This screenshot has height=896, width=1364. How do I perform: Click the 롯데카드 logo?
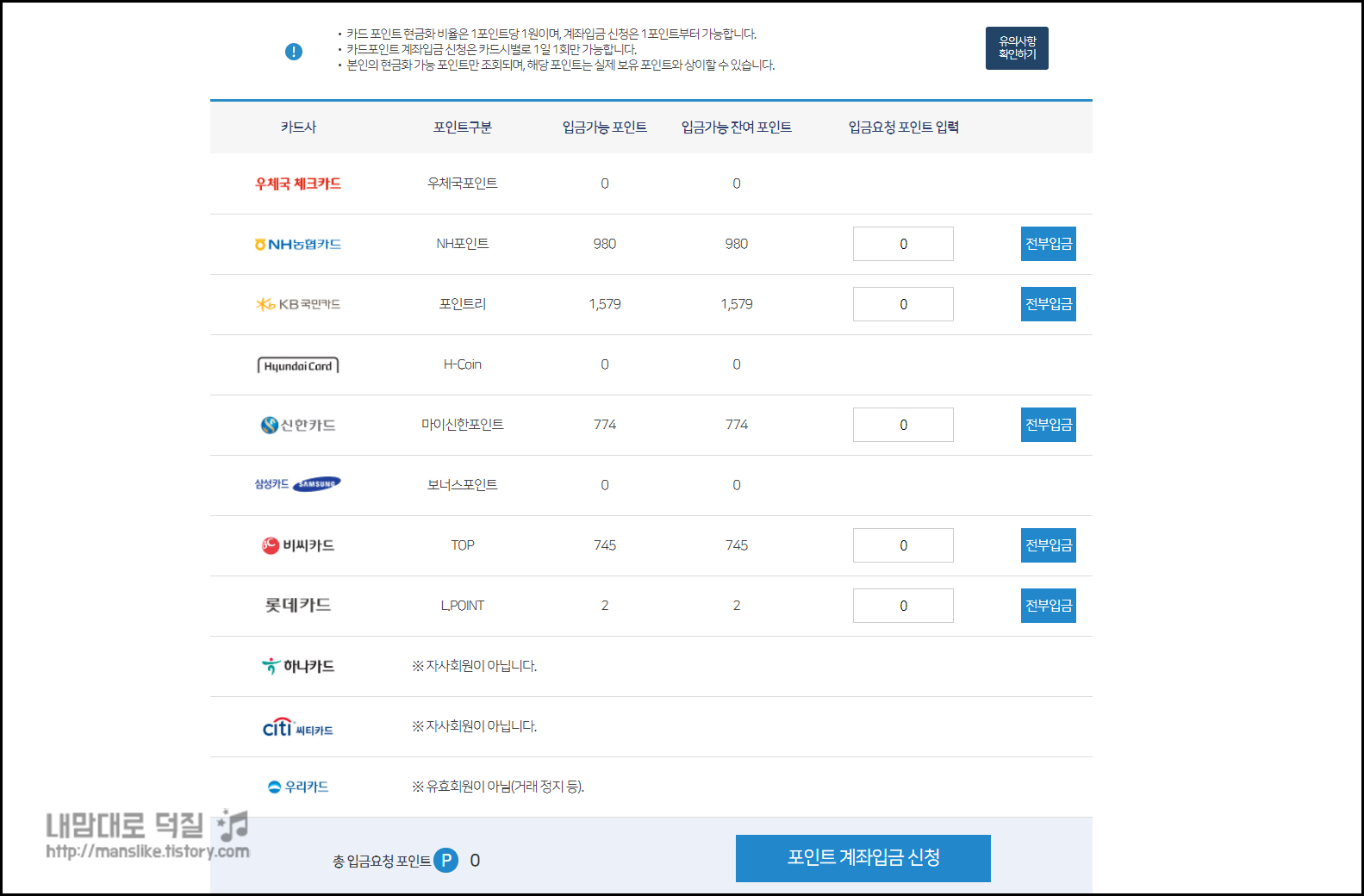[x=298, y=606]
